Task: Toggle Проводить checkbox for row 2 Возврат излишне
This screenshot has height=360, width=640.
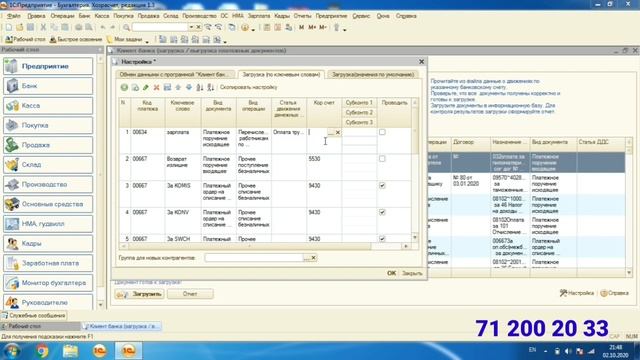Action: click(x=382, y=159)
